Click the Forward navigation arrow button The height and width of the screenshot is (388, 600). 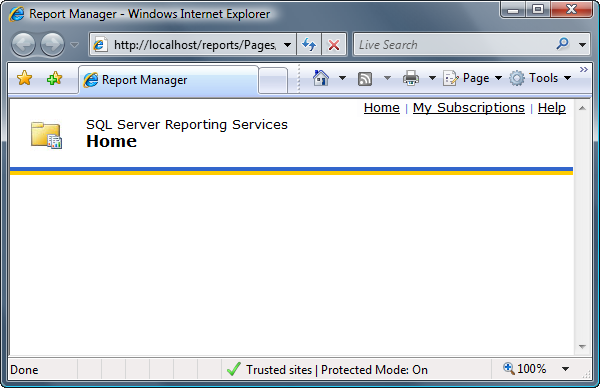52,44
